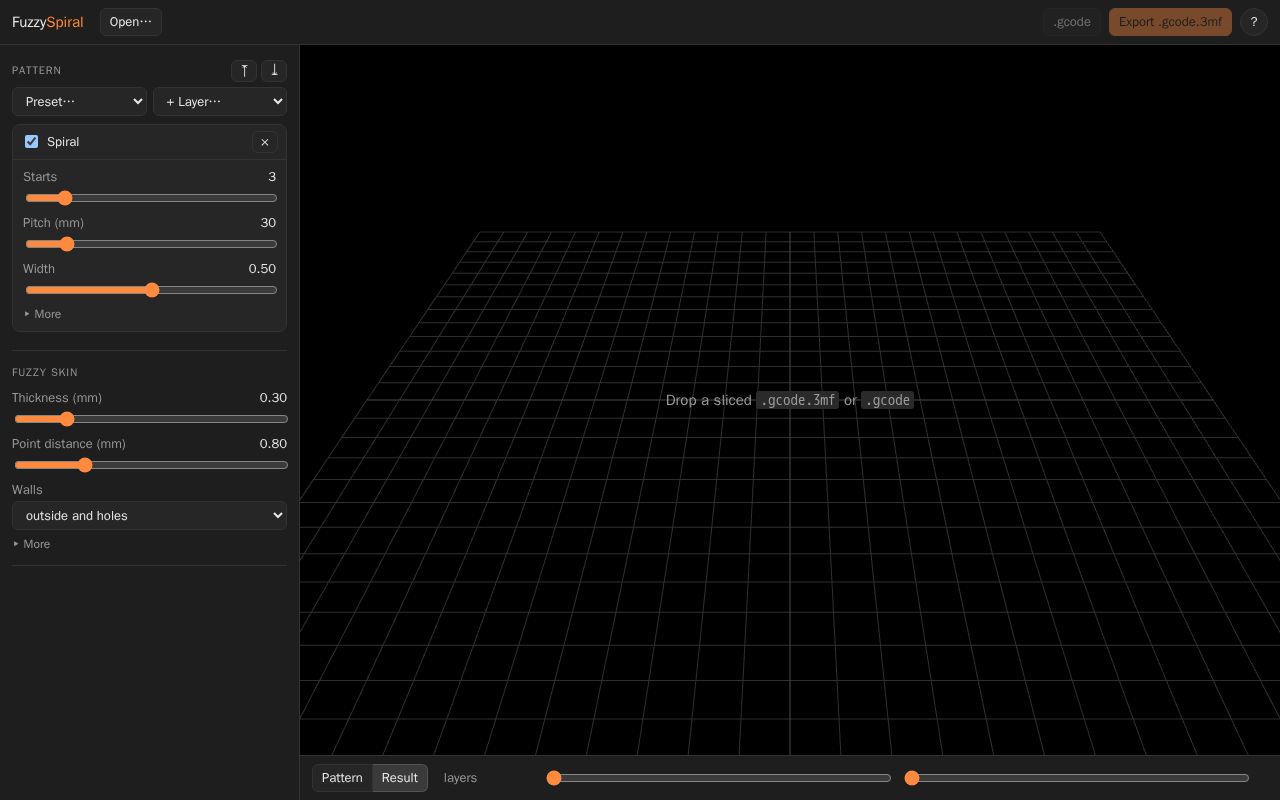Click the Pitch value 30
The width and height of the screenshot is (1280, 800).
(x=268, y=223)
